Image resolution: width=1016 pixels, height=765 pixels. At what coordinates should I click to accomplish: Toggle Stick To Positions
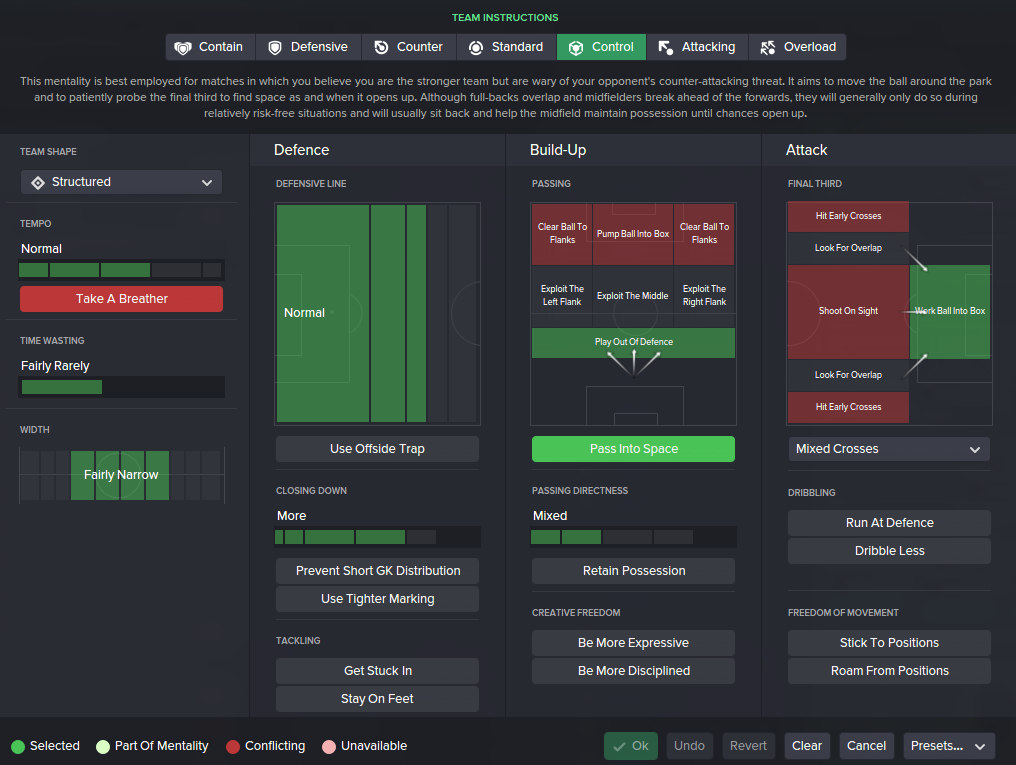[x=889, y=643]
